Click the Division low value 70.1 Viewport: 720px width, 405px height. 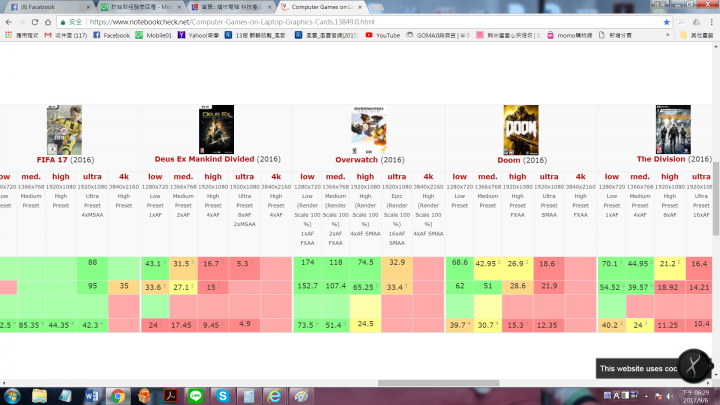tap(611, 264)
